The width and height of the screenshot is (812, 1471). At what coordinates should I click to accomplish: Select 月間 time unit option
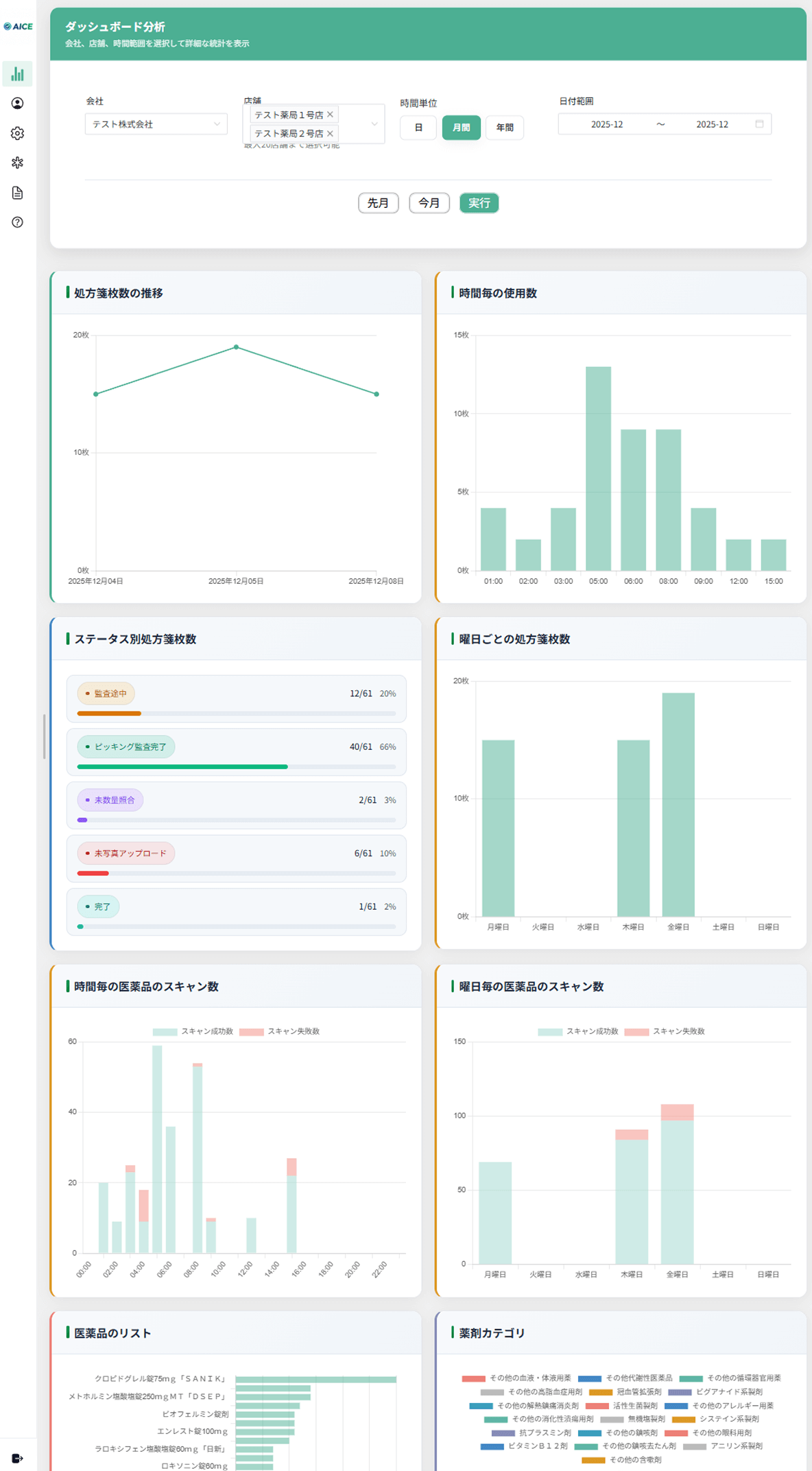461,128
